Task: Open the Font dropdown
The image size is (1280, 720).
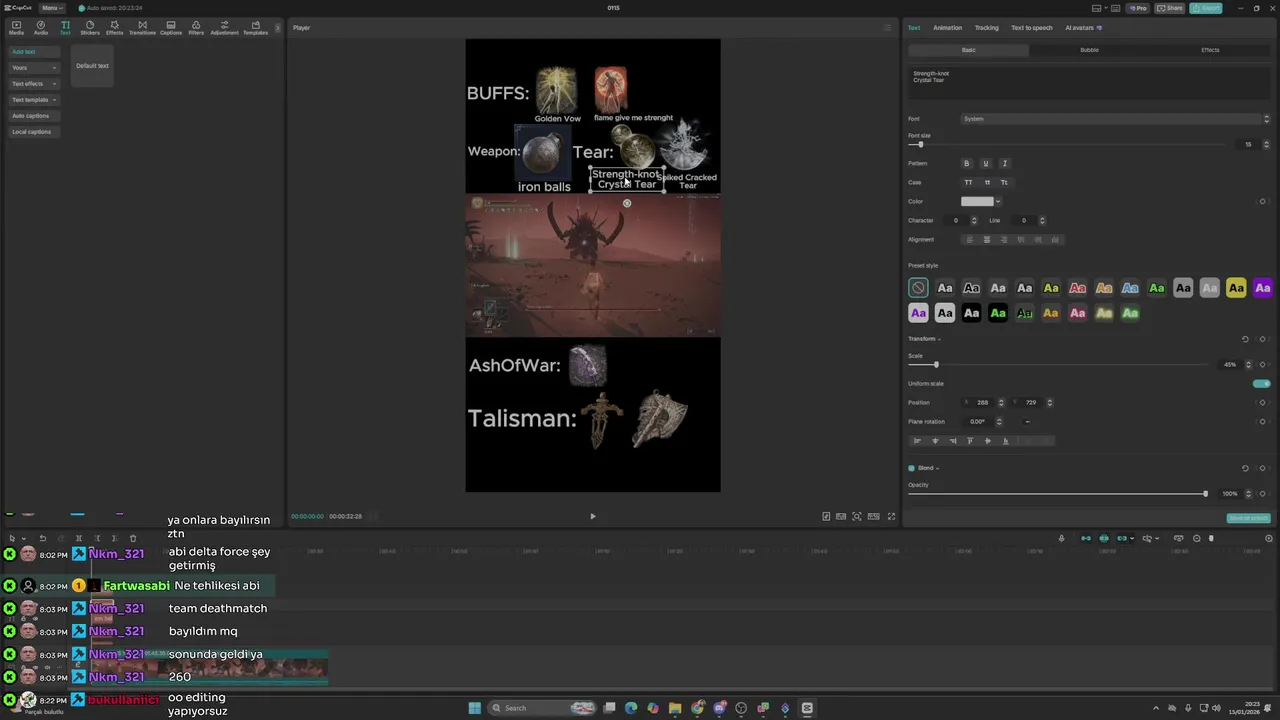Action: coord(1115,119)
